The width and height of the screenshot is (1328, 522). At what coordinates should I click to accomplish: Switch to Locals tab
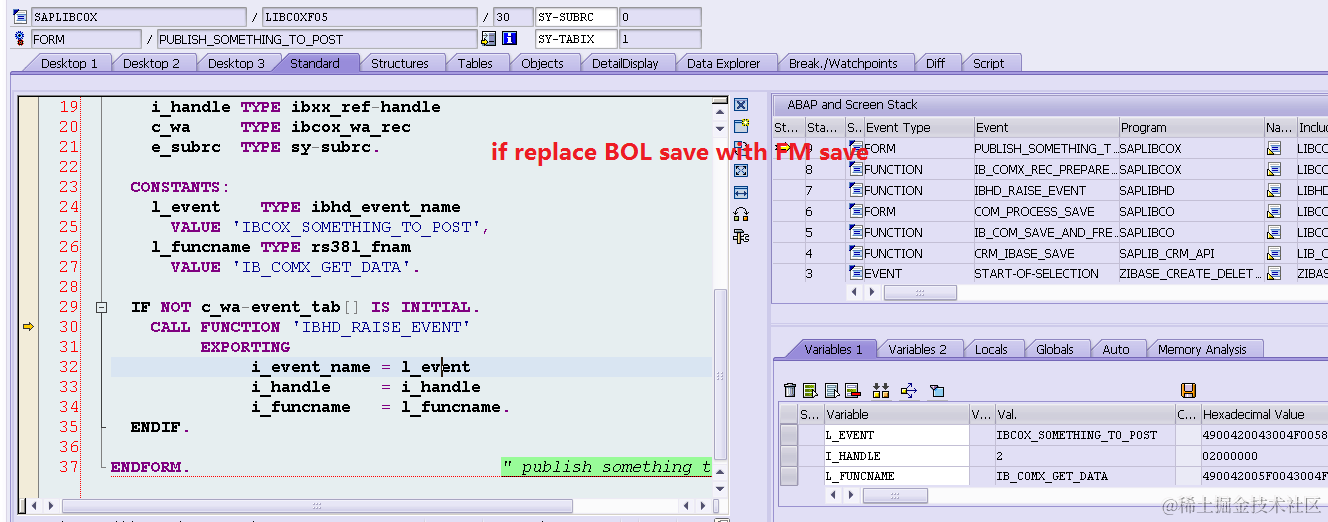point(991,349)
